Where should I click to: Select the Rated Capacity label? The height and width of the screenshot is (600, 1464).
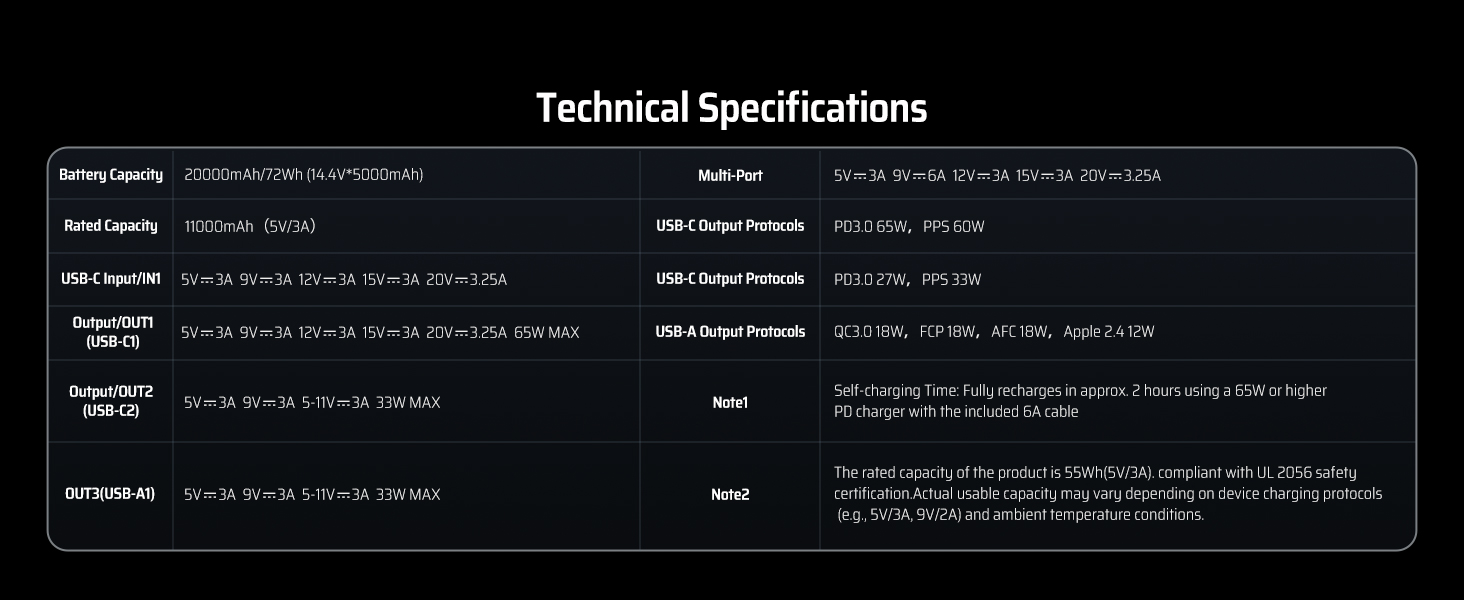tap(110, 226)
